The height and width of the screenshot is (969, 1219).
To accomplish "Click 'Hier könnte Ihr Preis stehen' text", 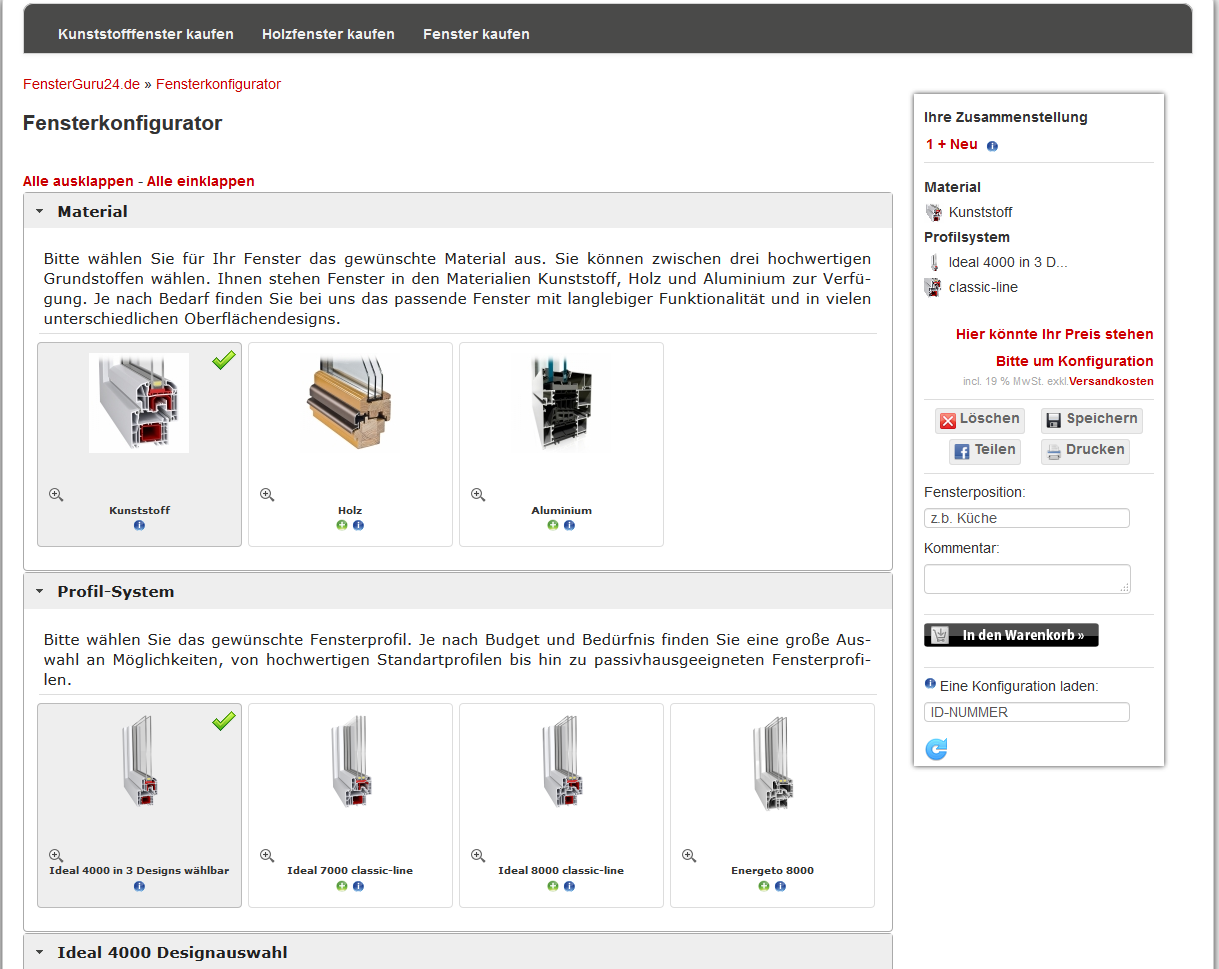I will tap(1054, 334).
